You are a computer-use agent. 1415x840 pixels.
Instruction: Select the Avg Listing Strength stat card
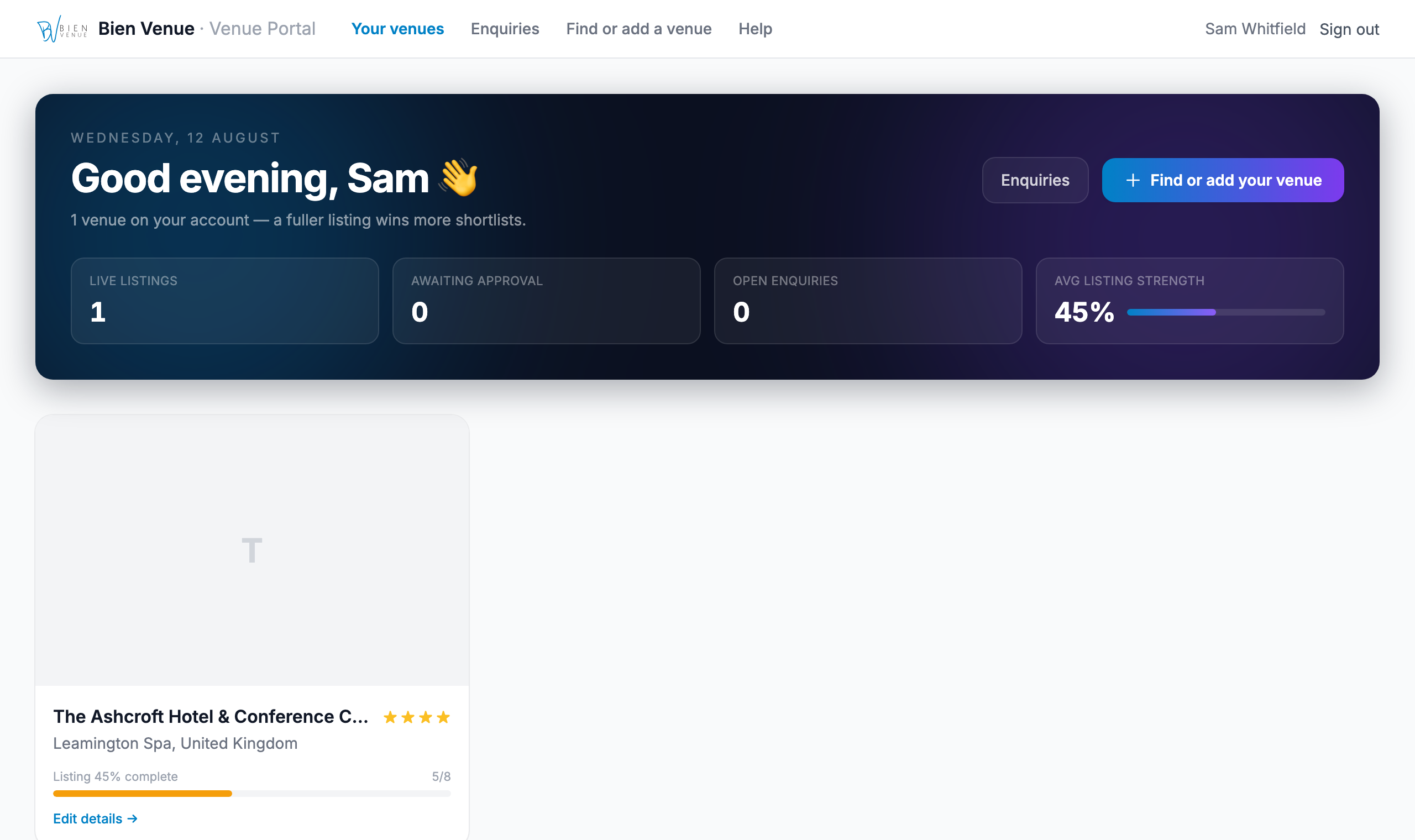click(1189, 301)
